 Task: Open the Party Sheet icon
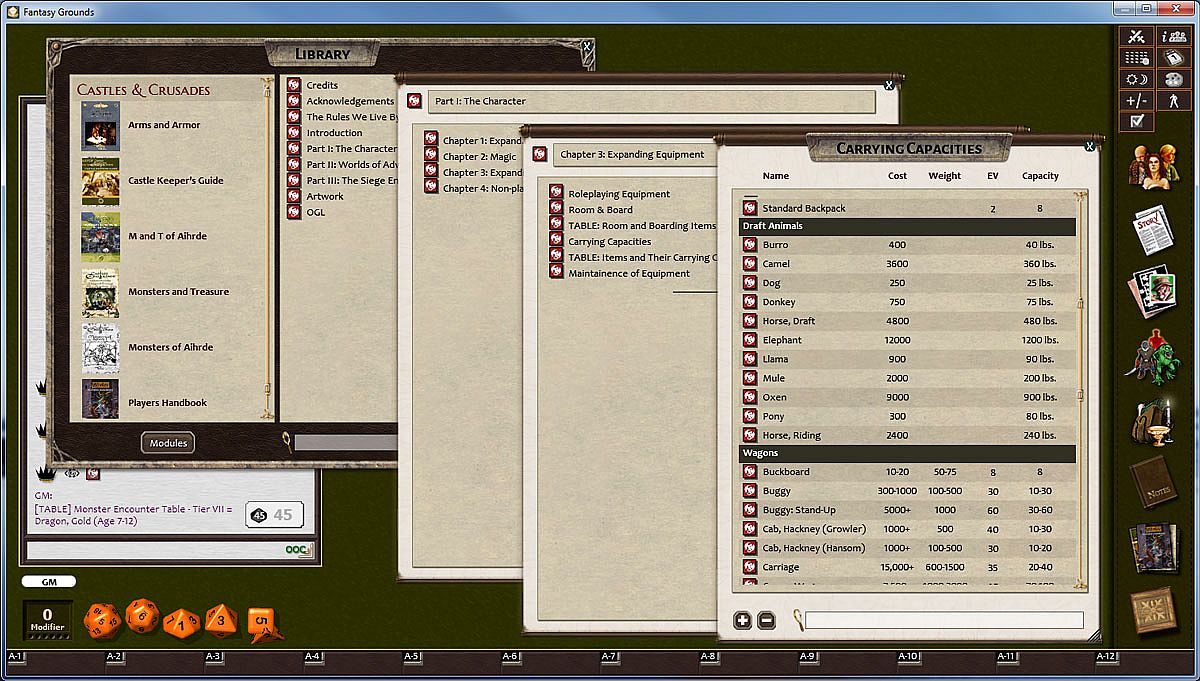coord(1172,37)
